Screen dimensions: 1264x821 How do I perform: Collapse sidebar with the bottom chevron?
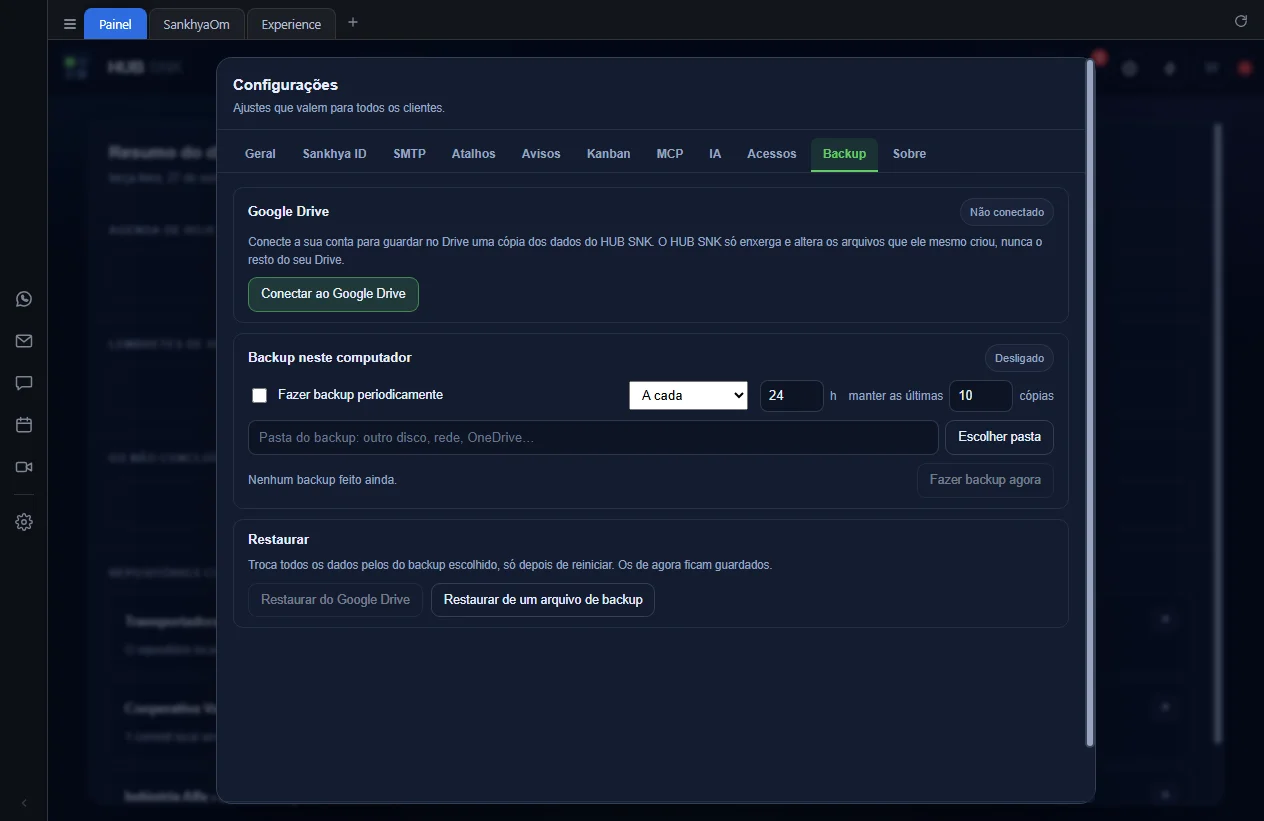pyautogui.click(x=24, y=803)
